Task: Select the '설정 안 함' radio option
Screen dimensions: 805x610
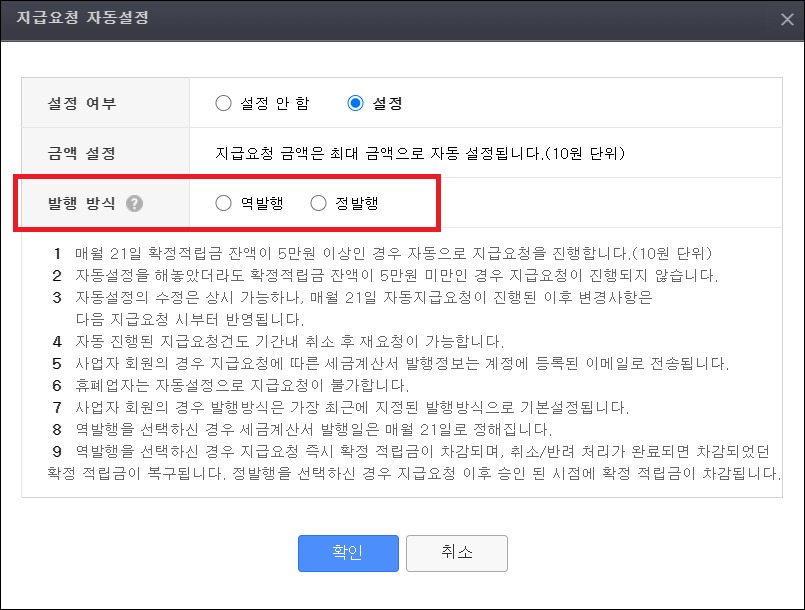Action: click(x=223, y=103)
